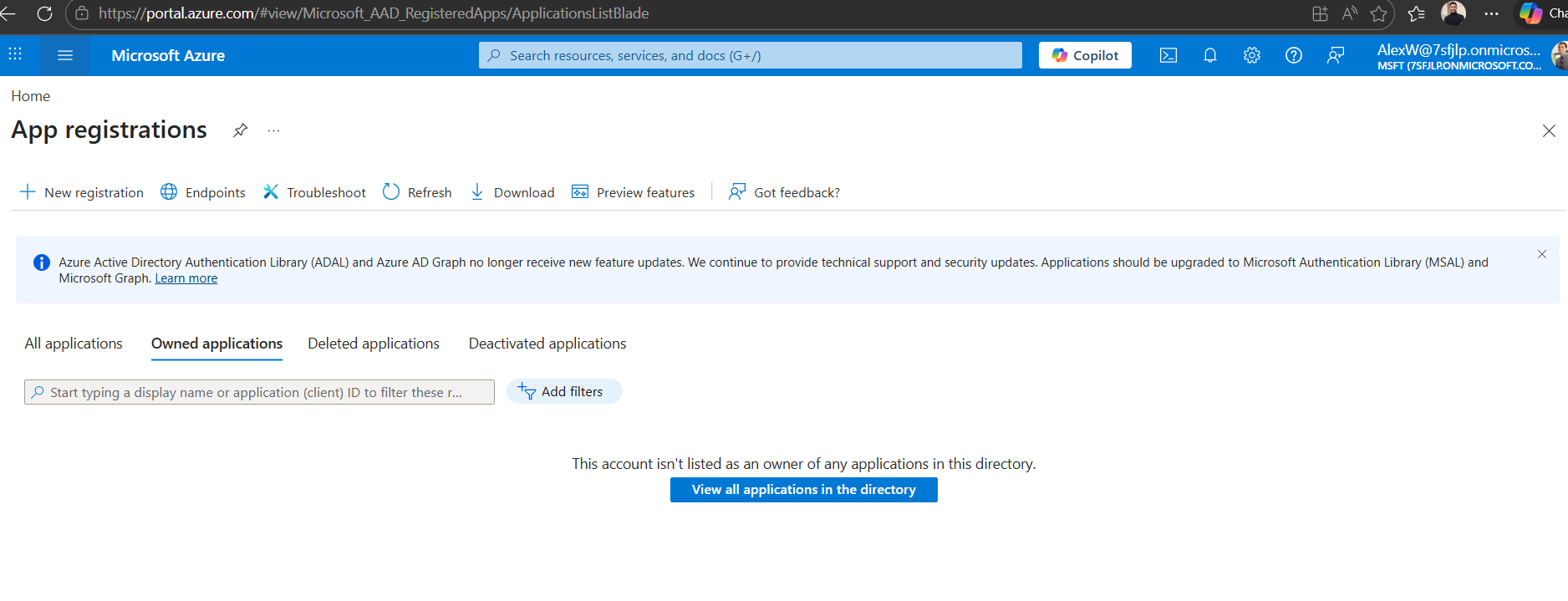This screenshot has width=1568, height=601.
Task: Click the browser address bar URL
Action: pyautogui.click(x=373, y=13)
